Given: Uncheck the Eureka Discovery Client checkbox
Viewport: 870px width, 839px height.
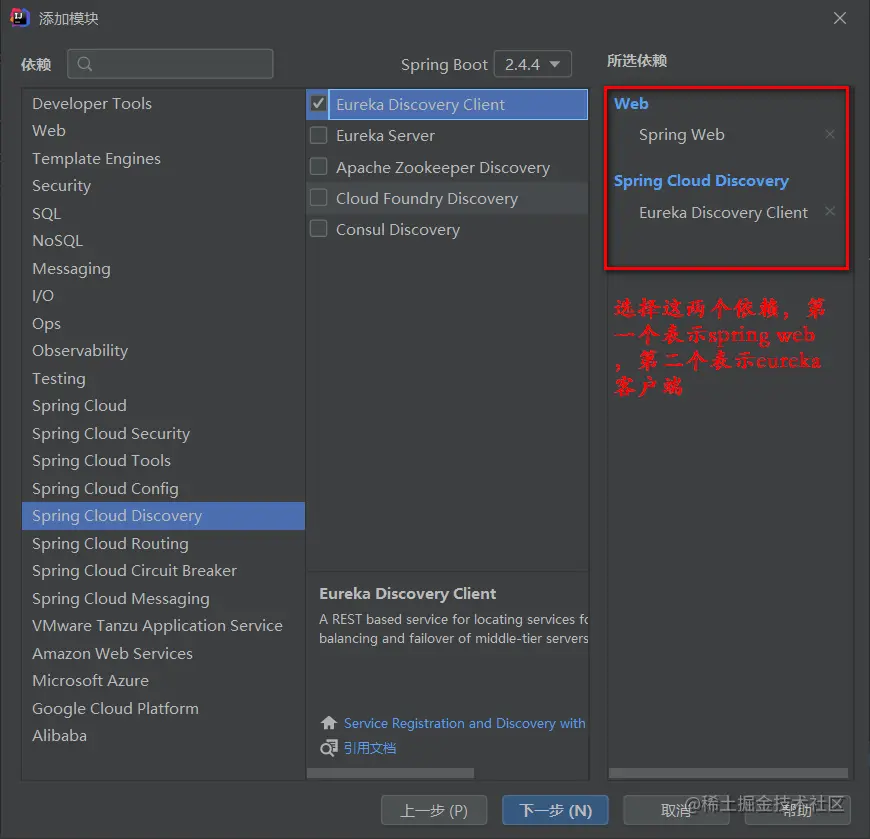Looking at the screenshot, I should 318,104.
